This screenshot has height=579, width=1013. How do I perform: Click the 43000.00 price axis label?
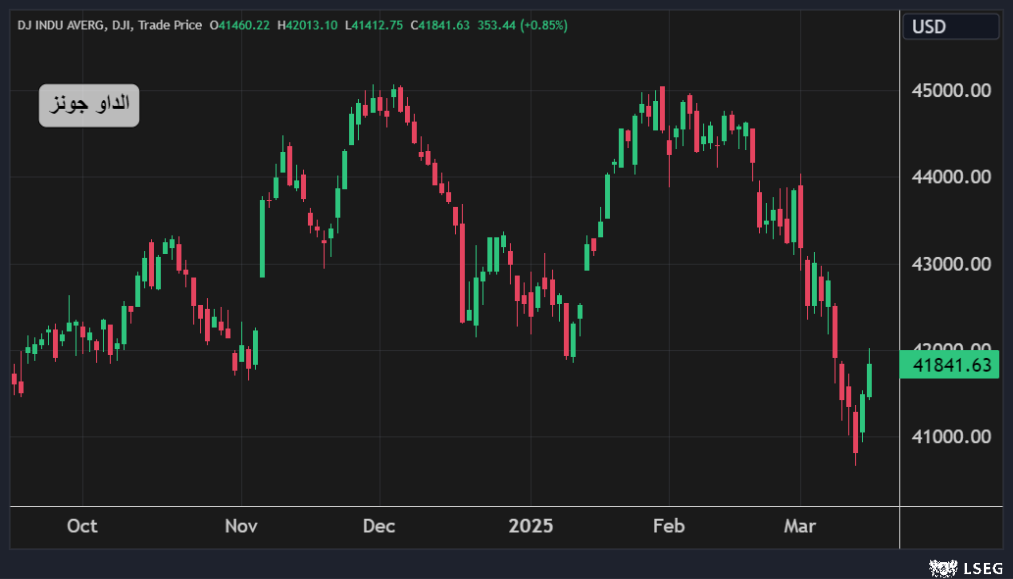click(x=951, y=264)
